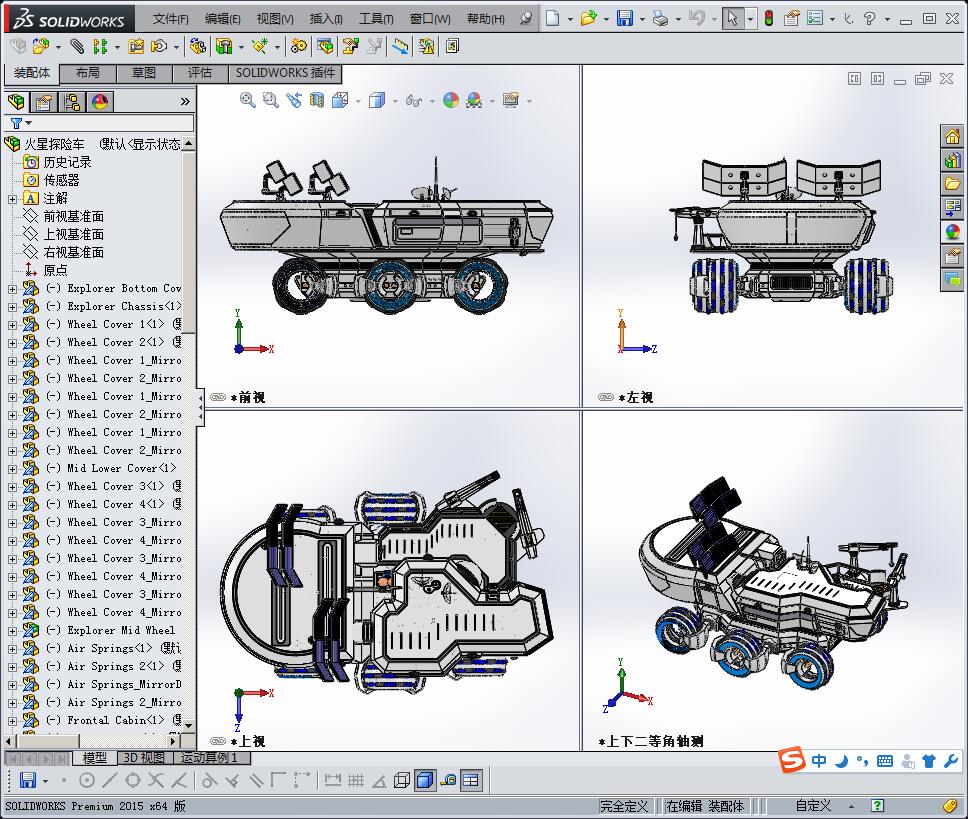The width and height of the screenshot is (968, 819).
Task: Click the Assembly Features icon
Action: [x=224, y=46]
